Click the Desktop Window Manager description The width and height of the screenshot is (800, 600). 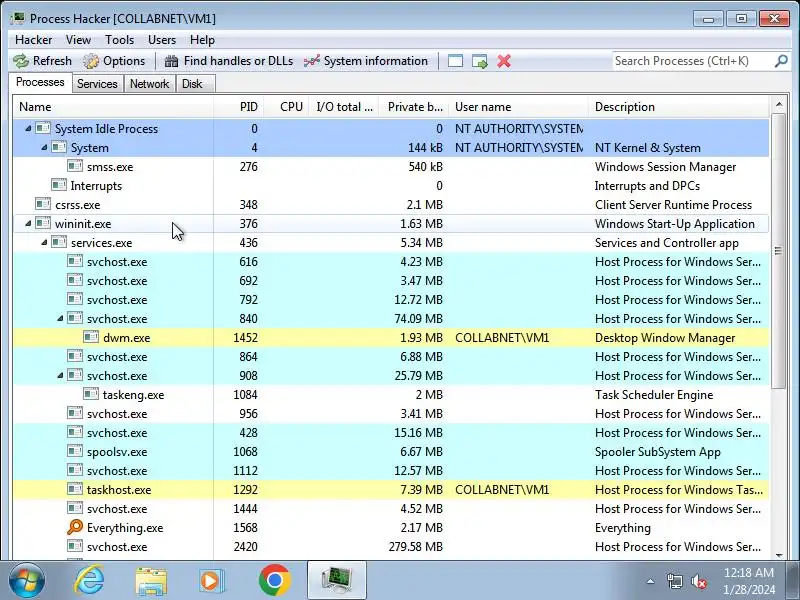coord(665,338)
